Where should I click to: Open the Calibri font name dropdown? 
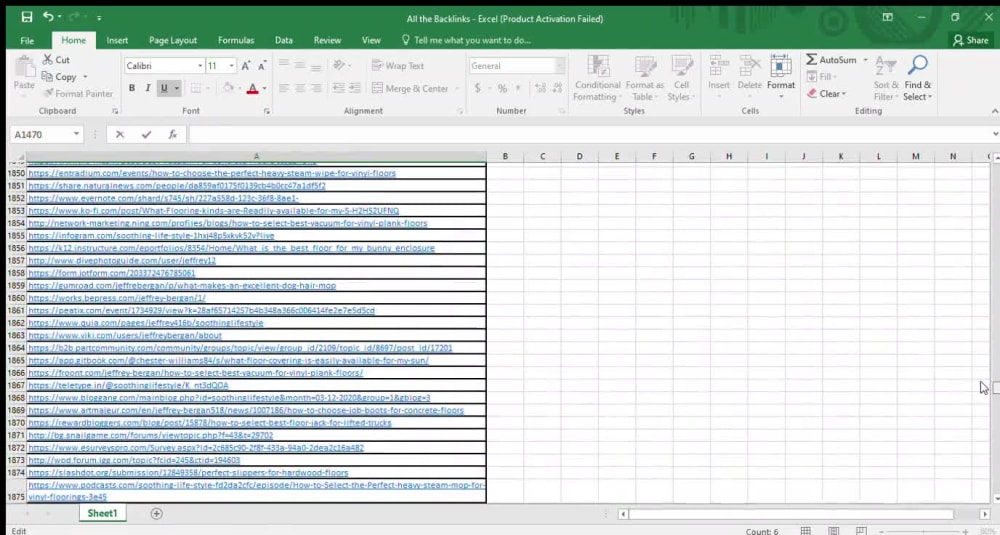point(200,66)
